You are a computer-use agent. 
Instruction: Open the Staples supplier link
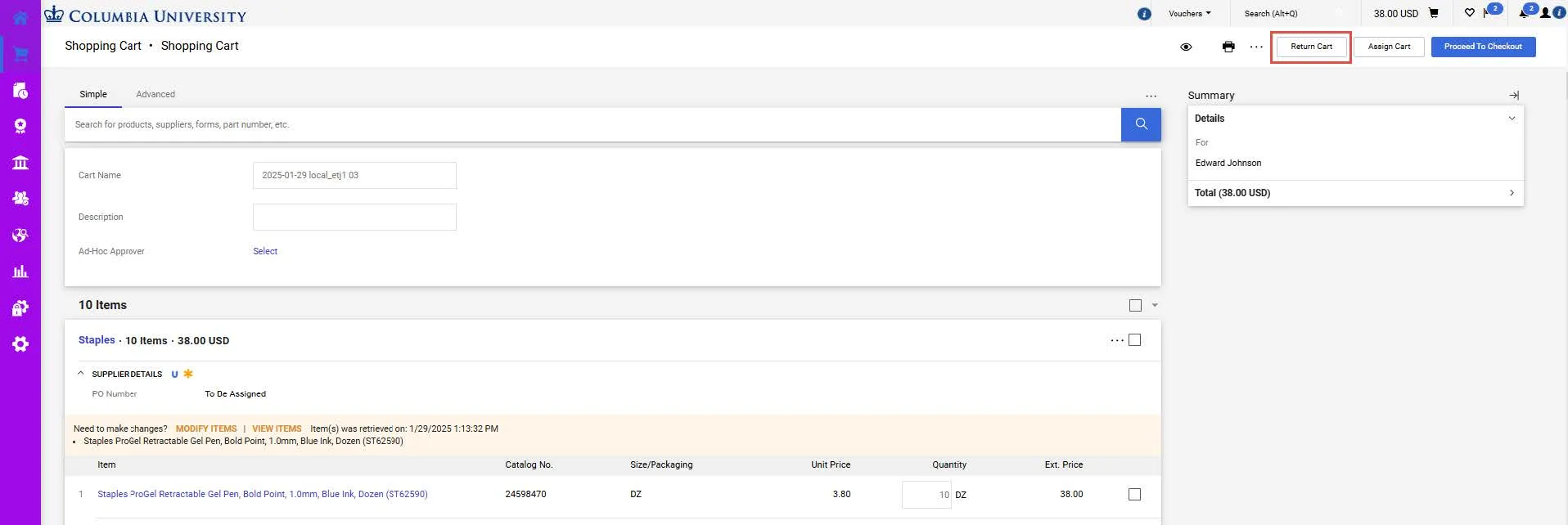click(x=97, y=340)
